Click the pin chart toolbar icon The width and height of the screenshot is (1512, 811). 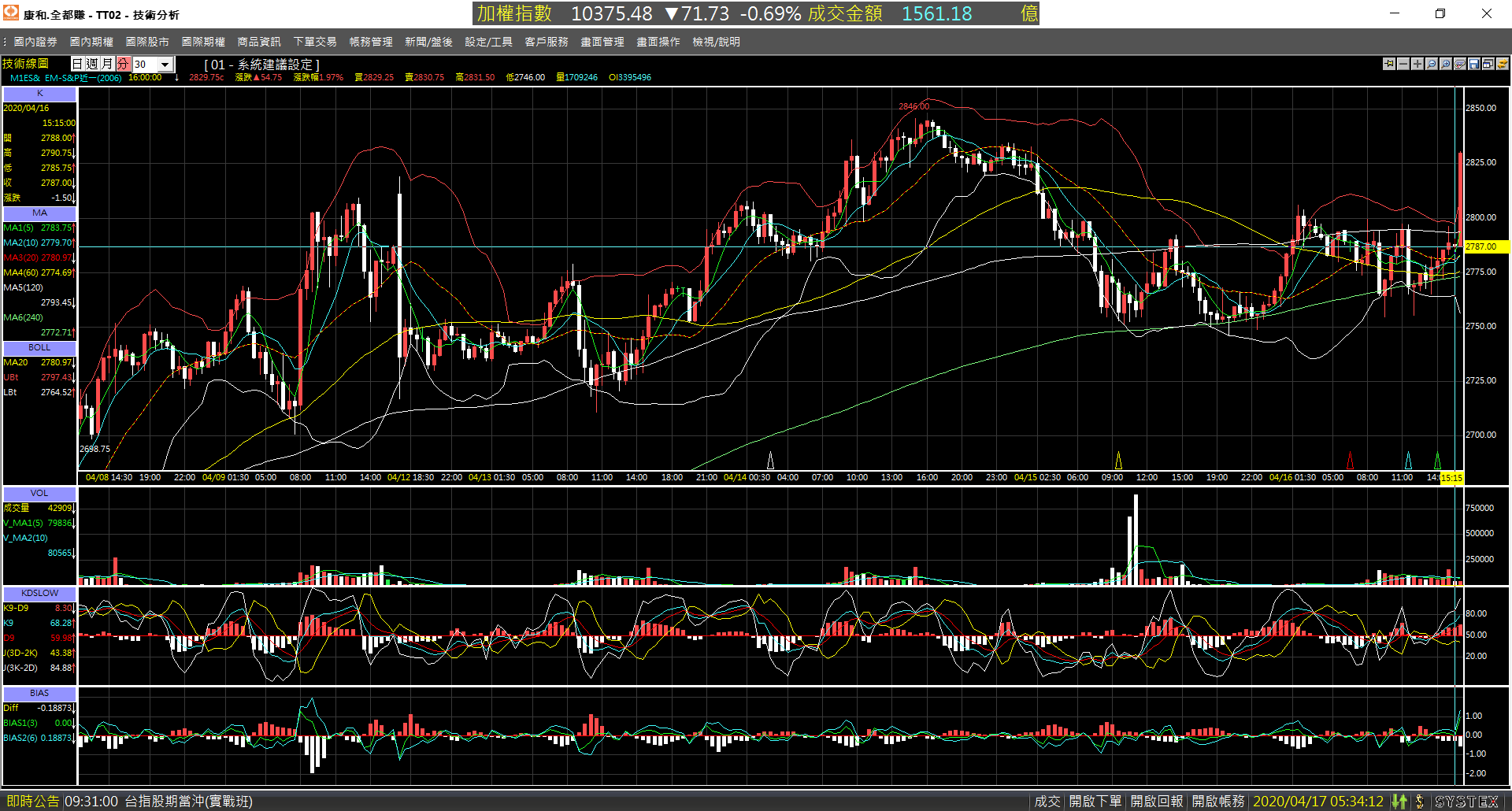coord(1389,64)
